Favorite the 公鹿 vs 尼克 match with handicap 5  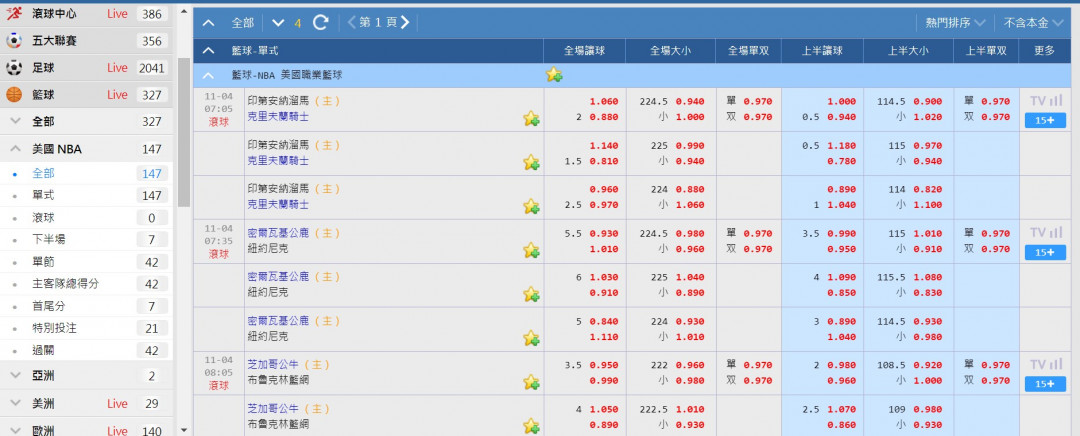[x=531, y=338]
